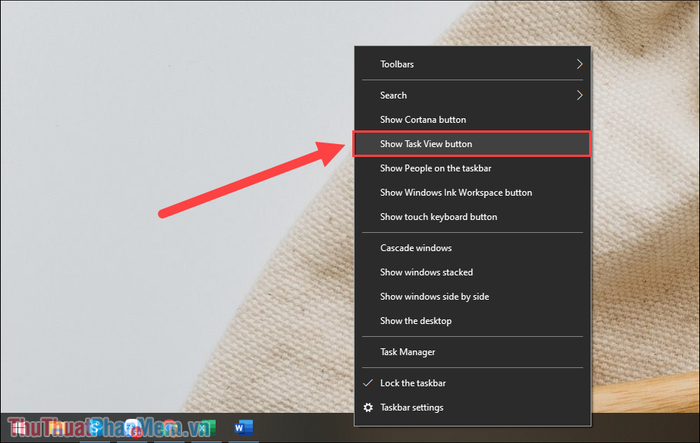Open Task Manager from the menu
The image size is (700, 443).
point(473,352)
